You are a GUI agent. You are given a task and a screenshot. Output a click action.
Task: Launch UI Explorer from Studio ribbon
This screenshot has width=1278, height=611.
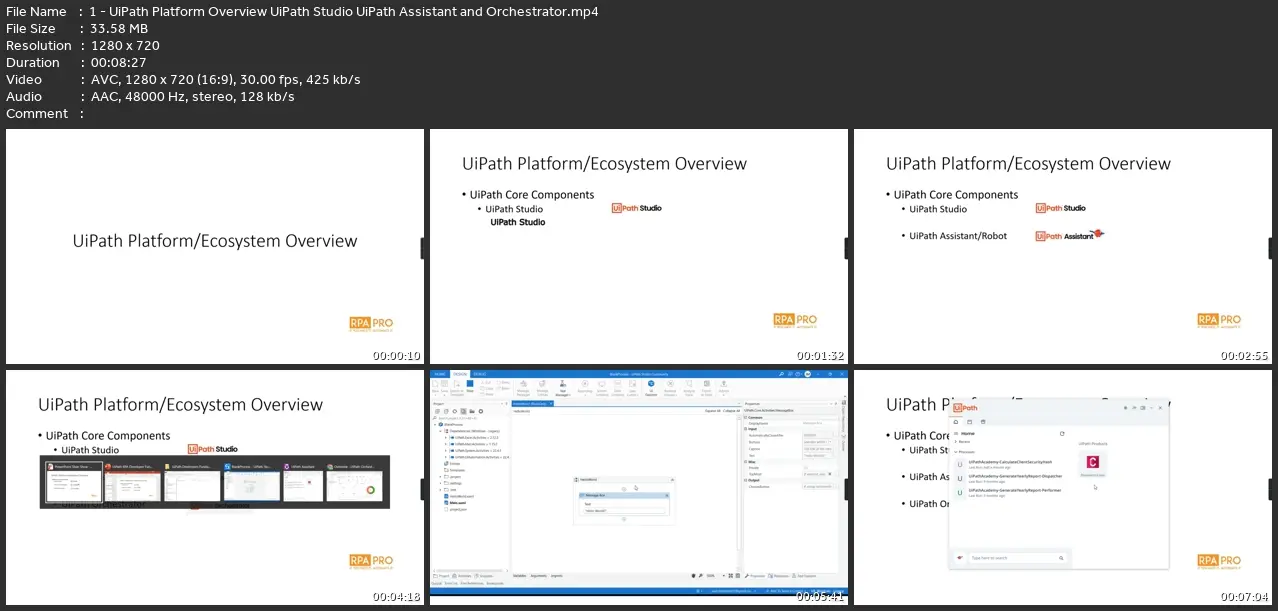(651, 387)
